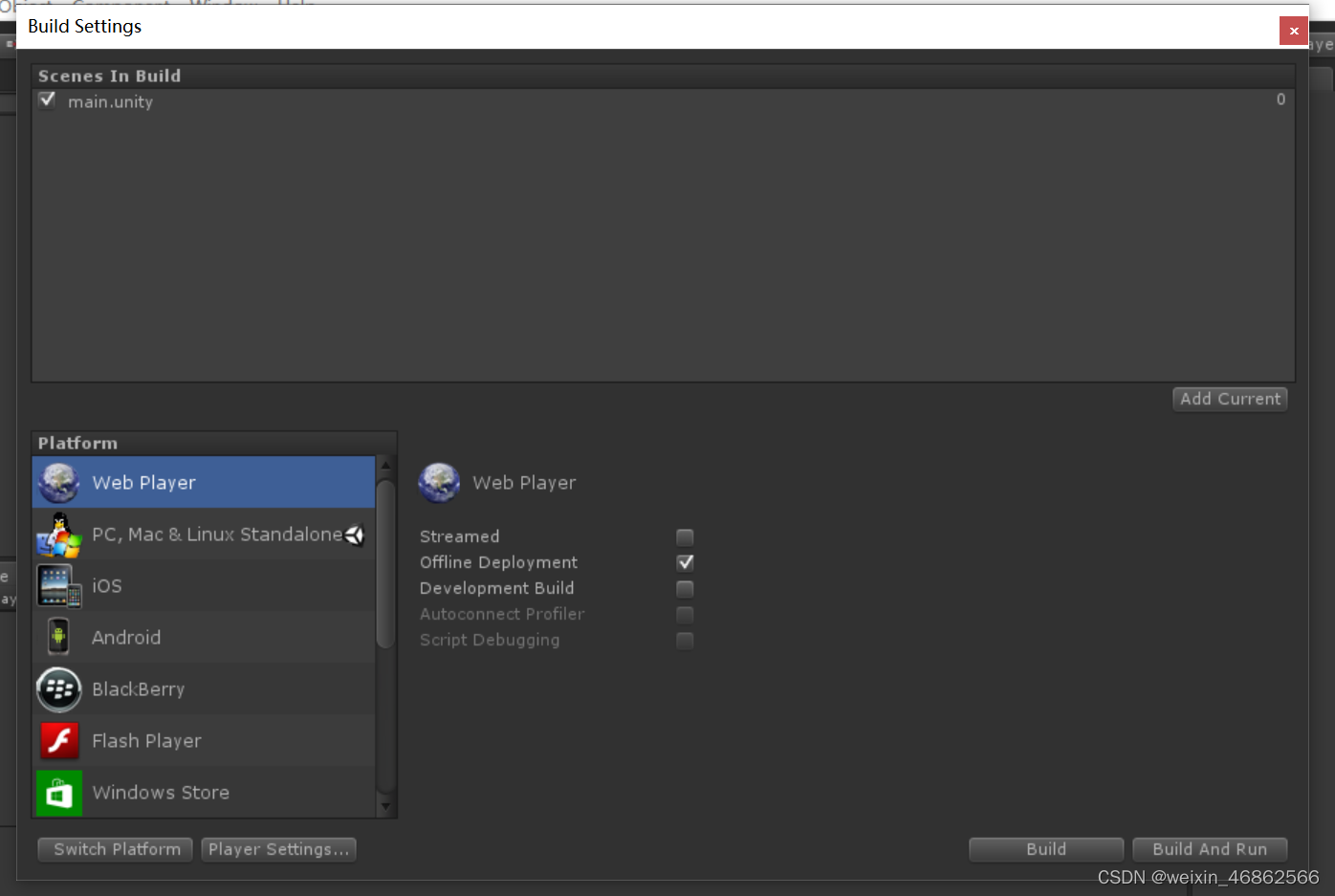Select the Web Player platform row
The width and height of the screenshot is (1335, 896).
click(204, 482)
